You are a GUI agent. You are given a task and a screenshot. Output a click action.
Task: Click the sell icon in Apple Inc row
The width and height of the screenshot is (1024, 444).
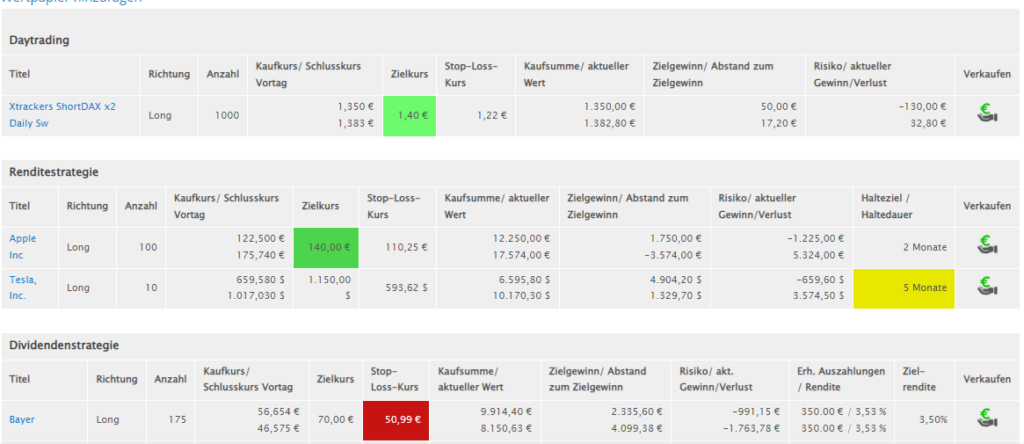[987, 247]
